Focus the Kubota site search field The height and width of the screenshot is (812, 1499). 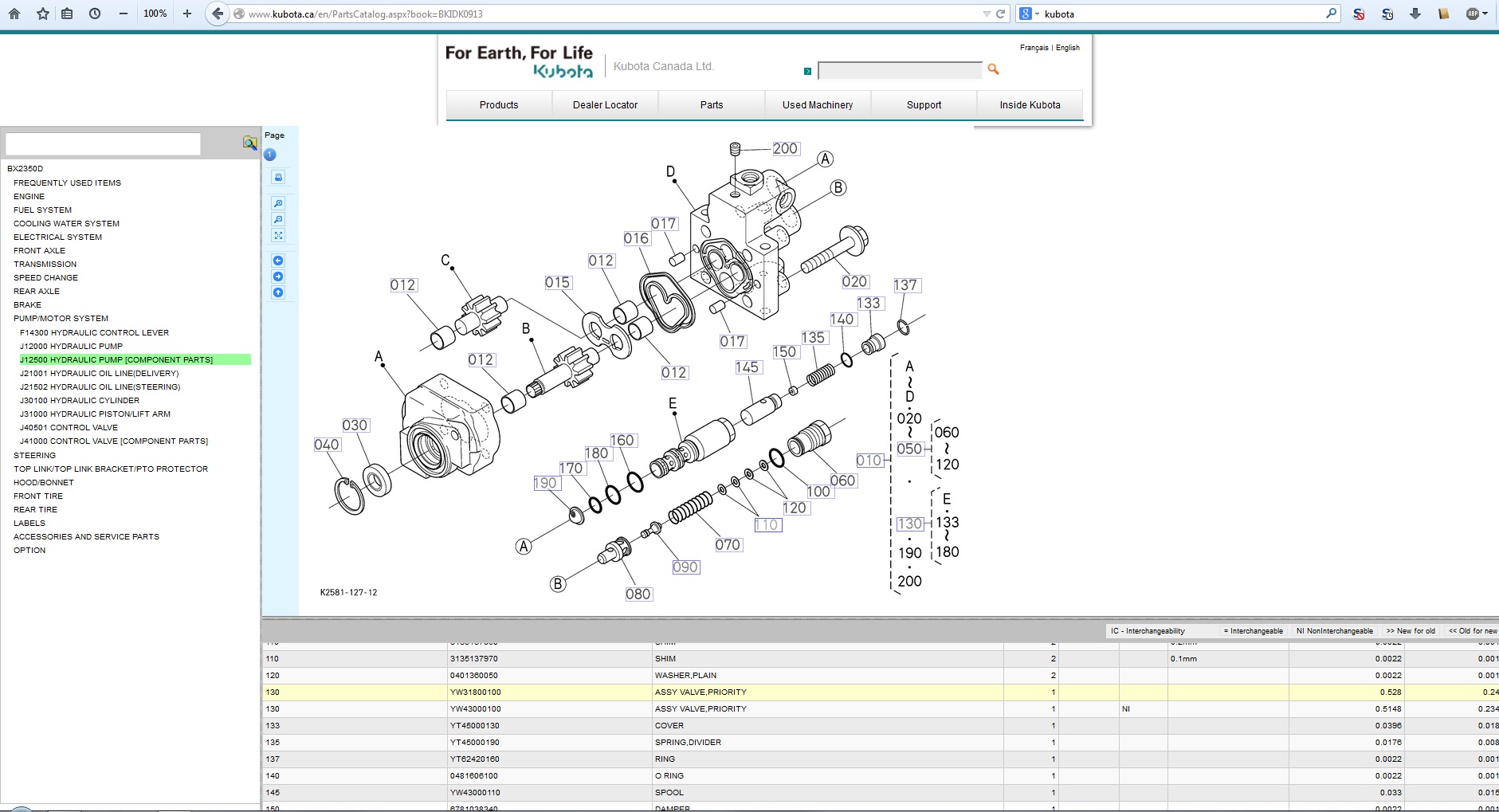900,70
